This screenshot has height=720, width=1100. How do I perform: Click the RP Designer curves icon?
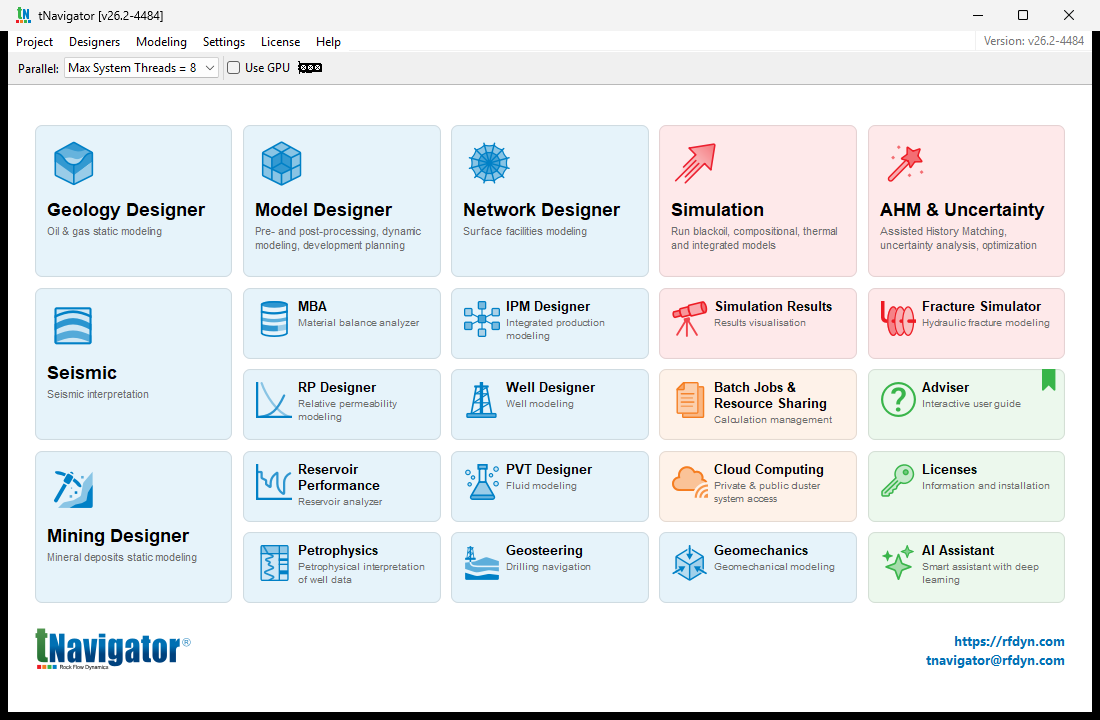click(274, 400)
